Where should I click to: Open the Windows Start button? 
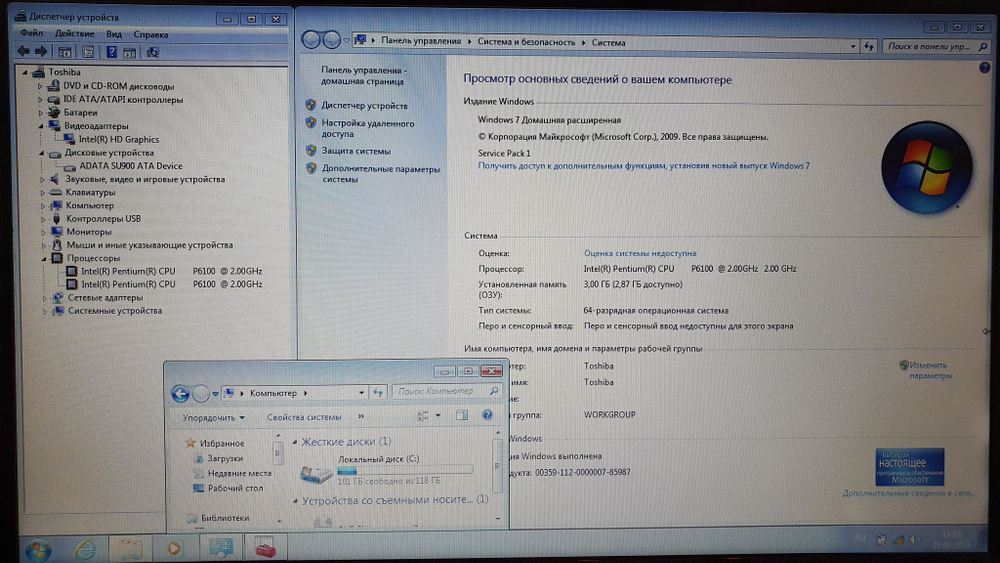pos(38,550)
